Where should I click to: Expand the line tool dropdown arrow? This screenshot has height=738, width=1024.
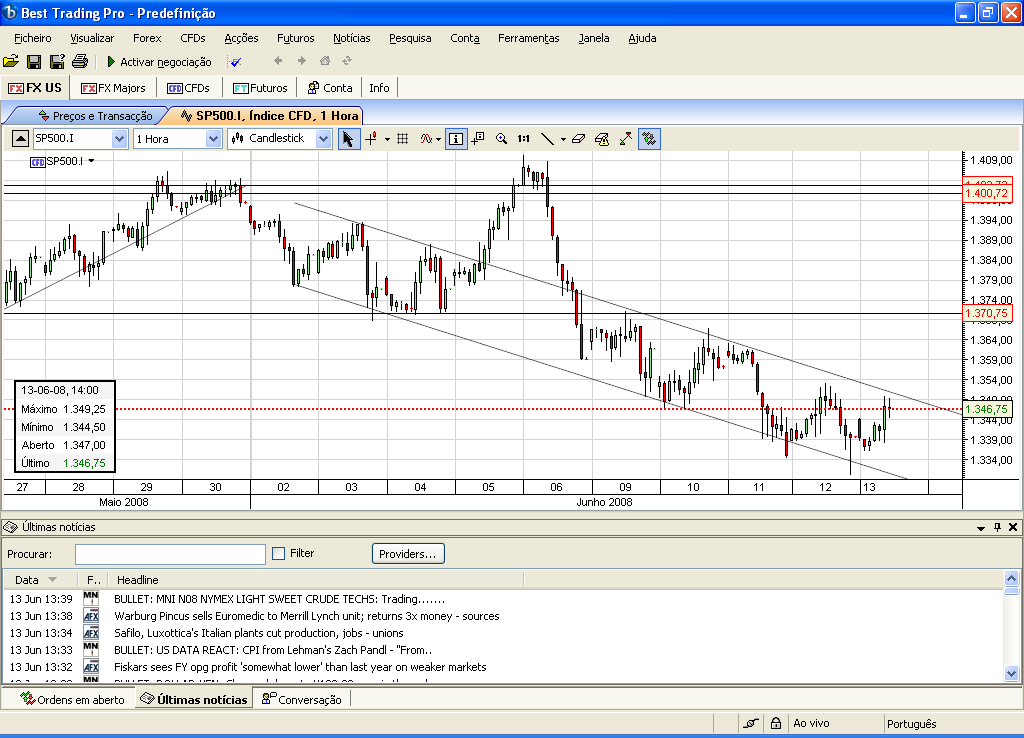pos(563,139)
